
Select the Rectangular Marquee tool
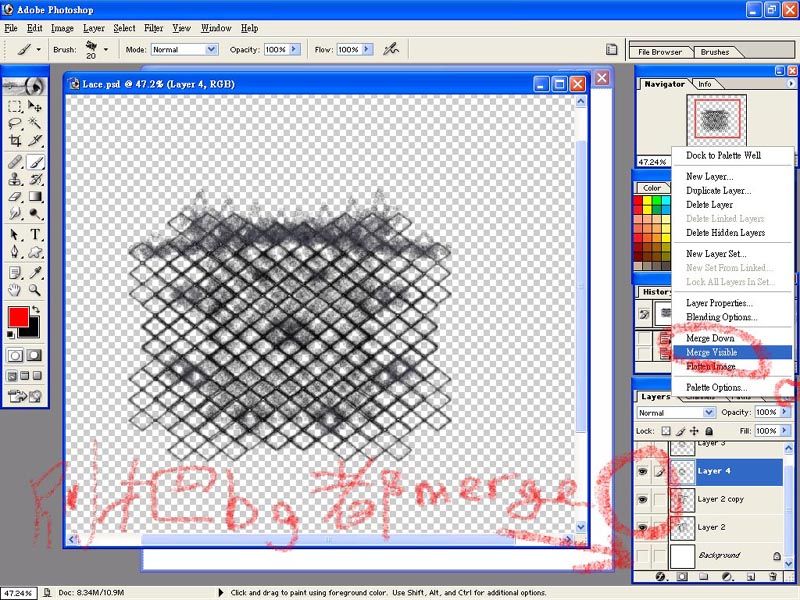15,106
